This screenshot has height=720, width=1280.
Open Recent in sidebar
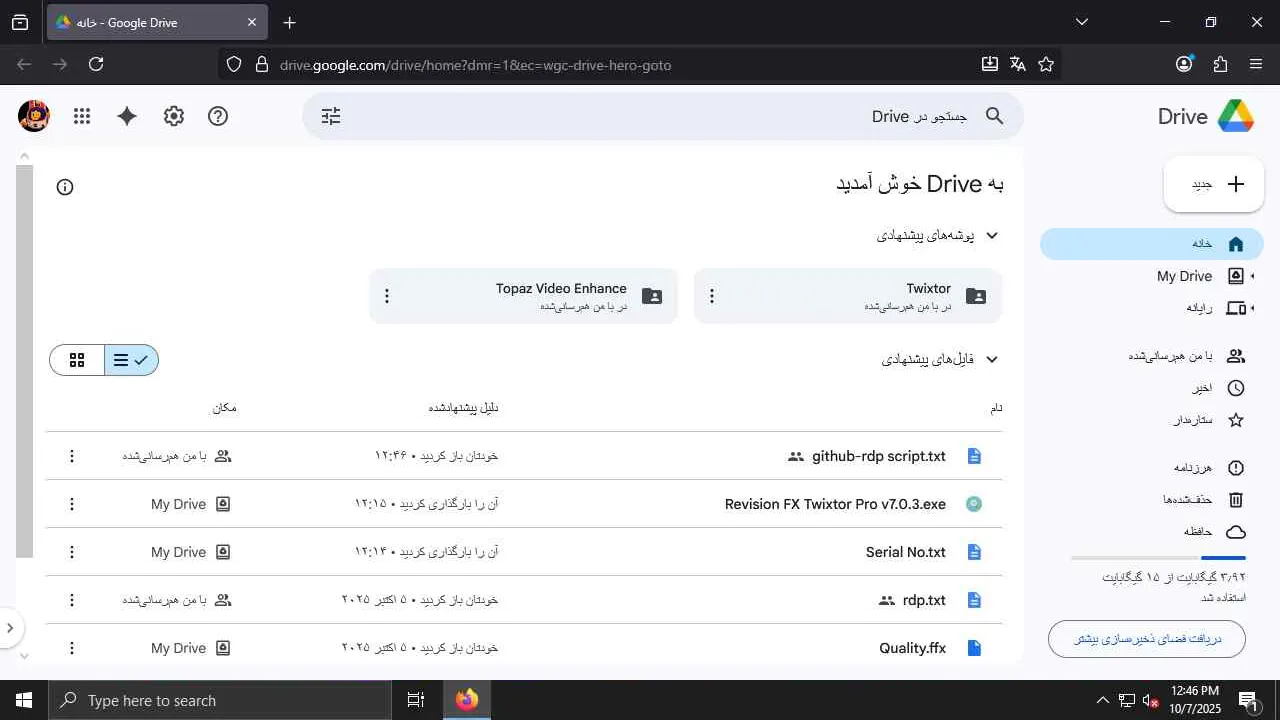click(x=1152, y=388)
